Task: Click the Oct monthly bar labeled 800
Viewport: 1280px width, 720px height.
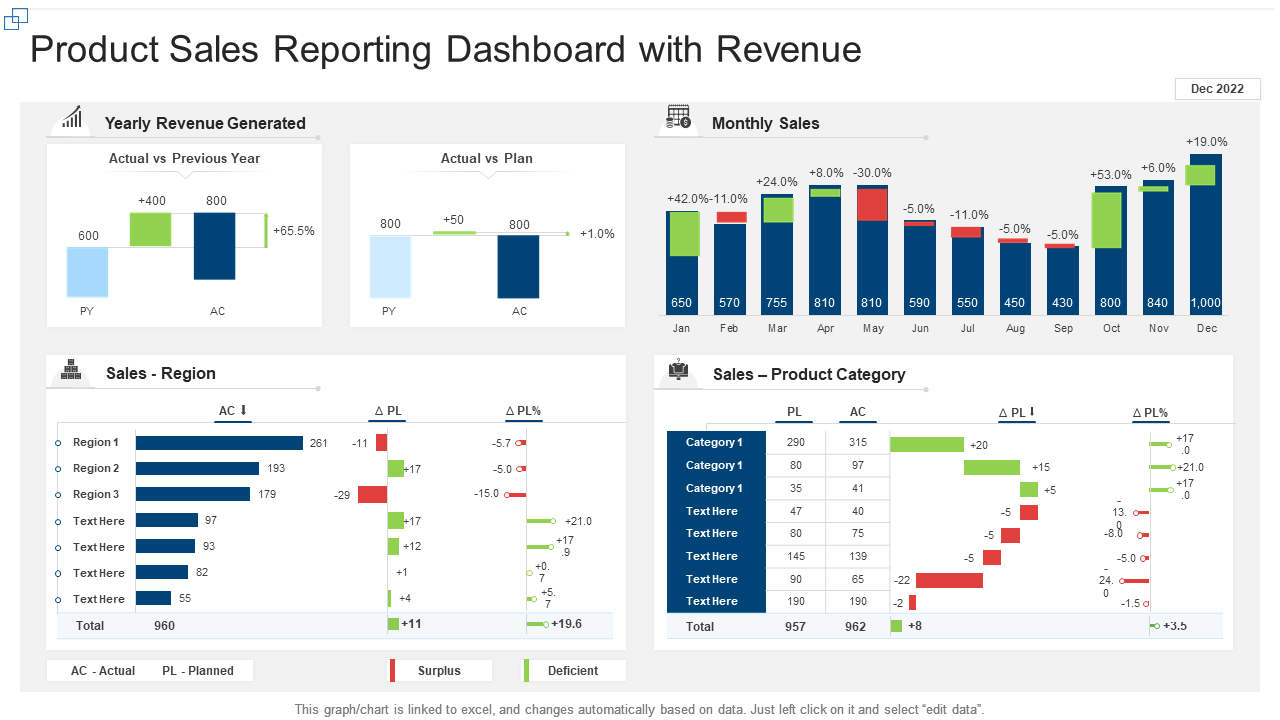Action: coord(1110,251)
